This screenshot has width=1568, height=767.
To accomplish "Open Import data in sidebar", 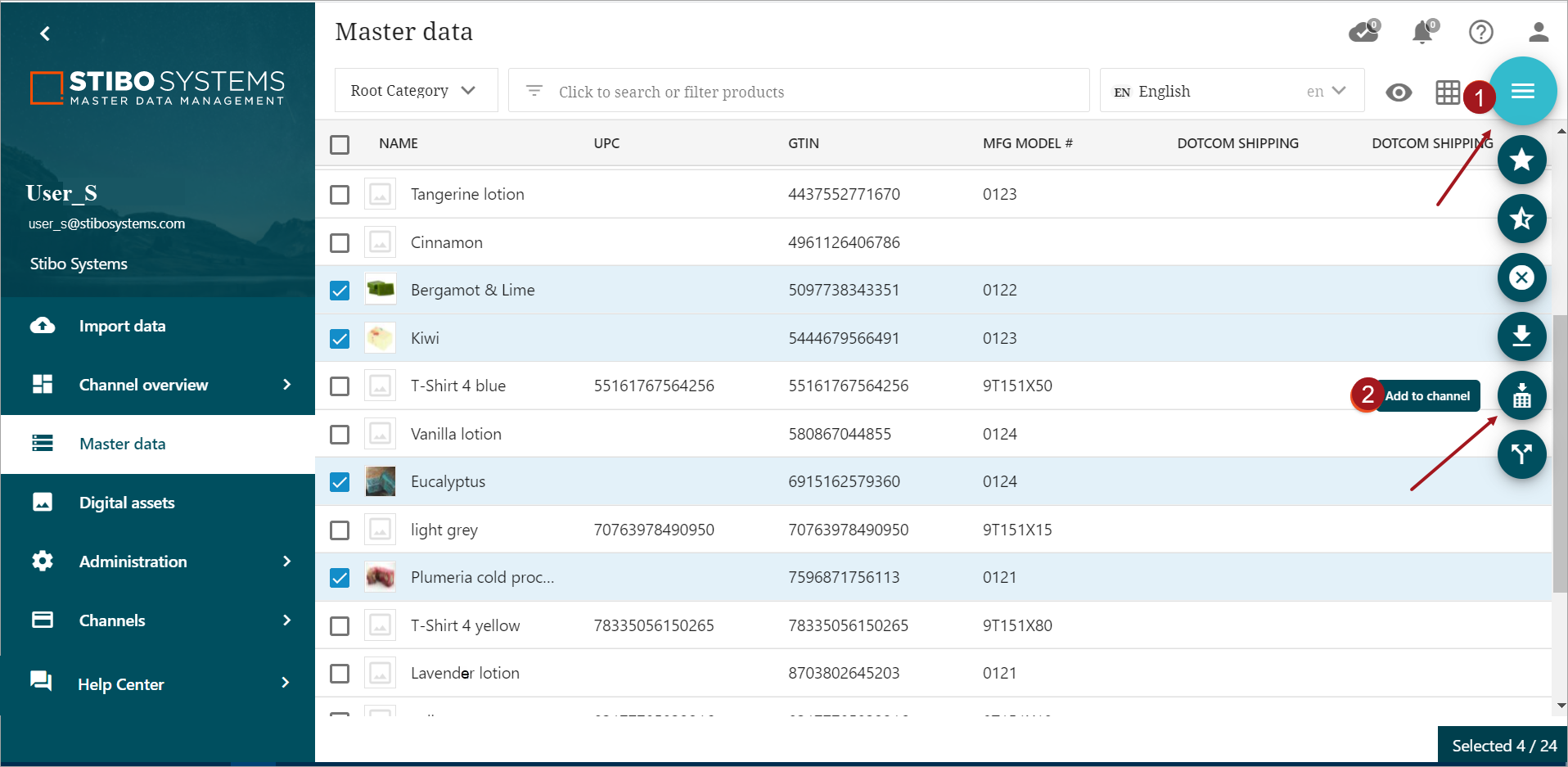I will 122,326.
